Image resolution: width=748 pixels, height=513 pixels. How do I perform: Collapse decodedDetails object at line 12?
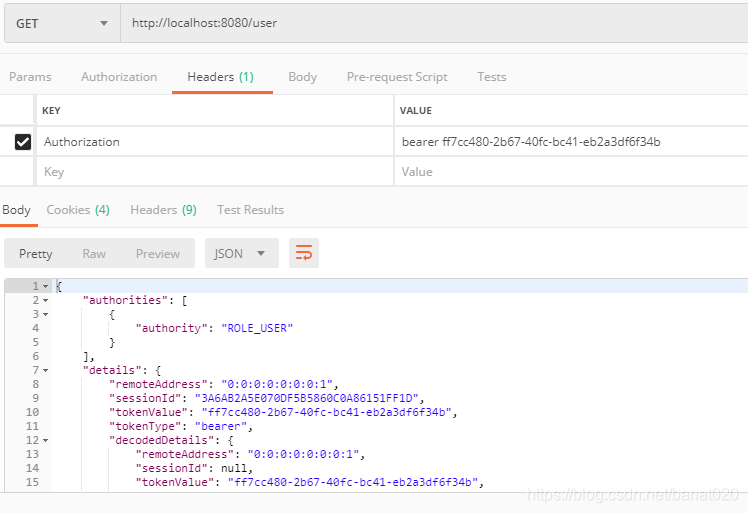pos(45,440)
